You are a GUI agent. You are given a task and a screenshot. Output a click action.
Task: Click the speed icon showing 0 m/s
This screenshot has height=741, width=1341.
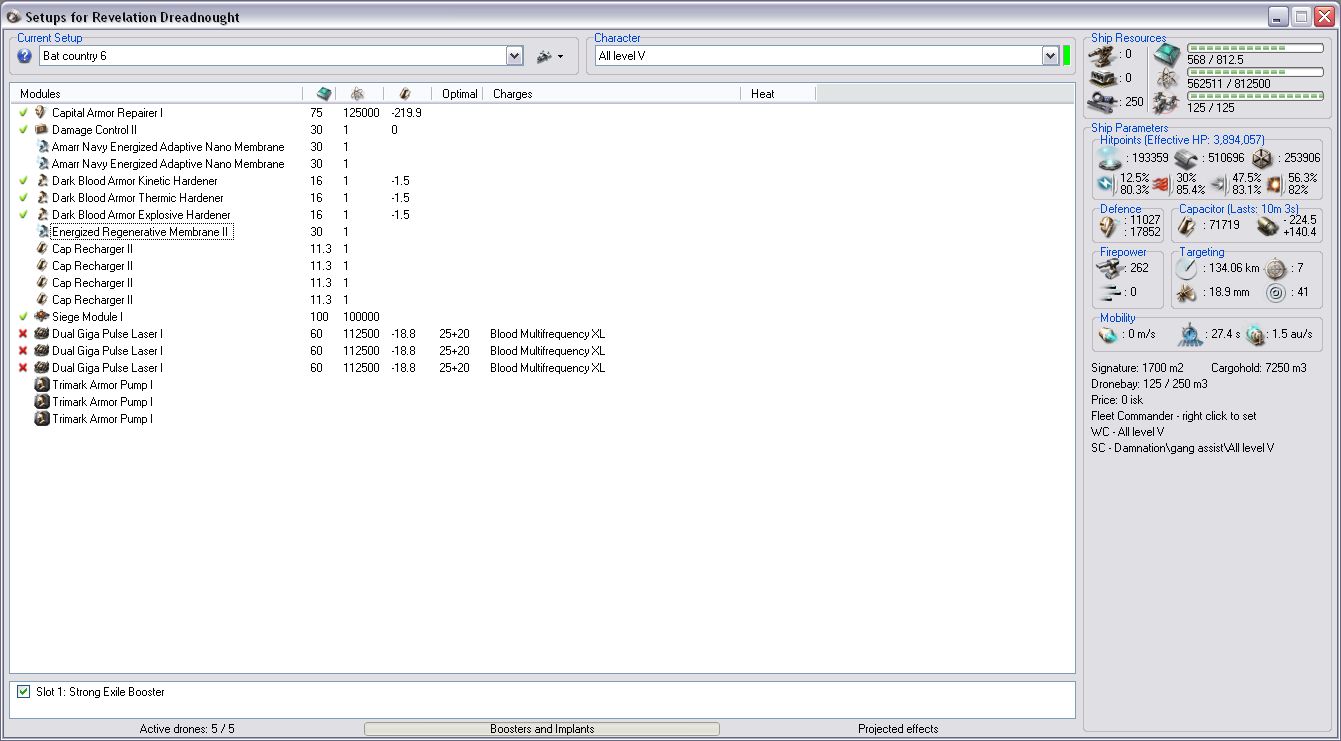[x=1106, y=334]
